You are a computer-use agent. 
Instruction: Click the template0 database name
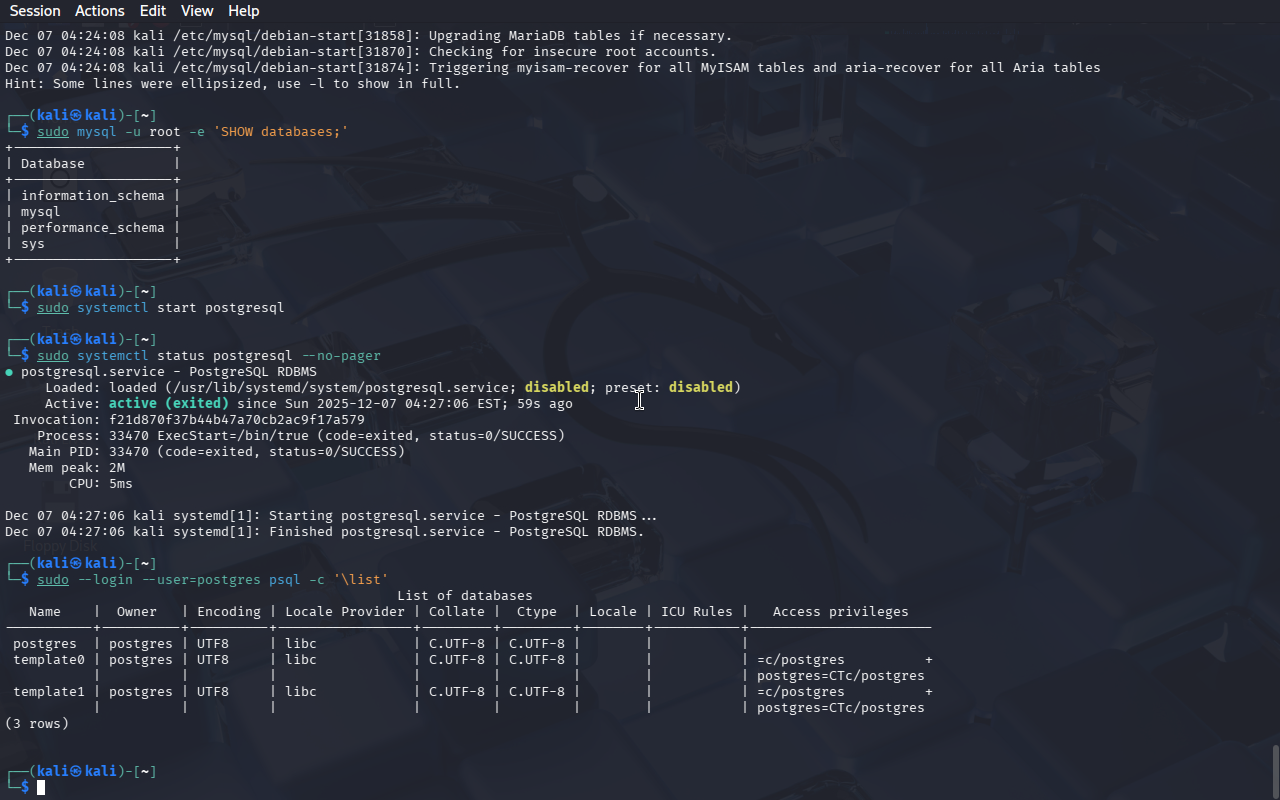[49, 660]
